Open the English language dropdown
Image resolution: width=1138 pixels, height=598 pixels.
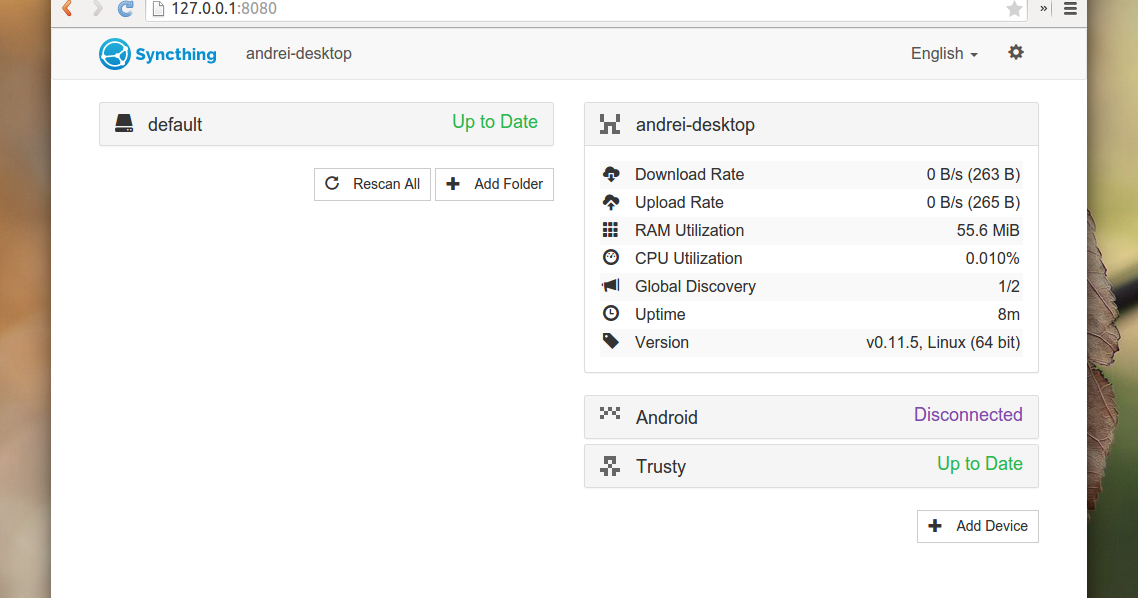pyautogui.click(x=941, y=53)
